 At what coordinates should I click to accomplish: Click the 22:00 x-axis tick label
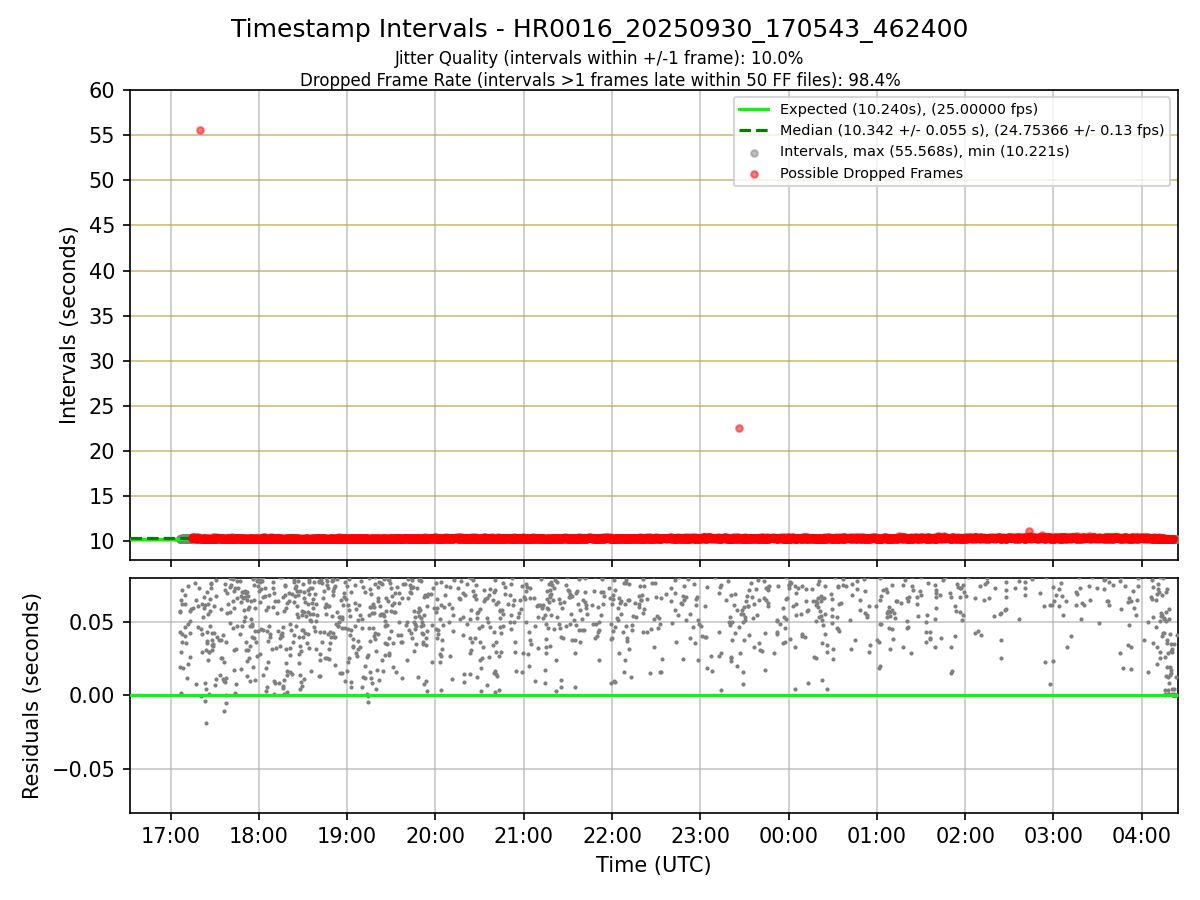tap(612, 834)
